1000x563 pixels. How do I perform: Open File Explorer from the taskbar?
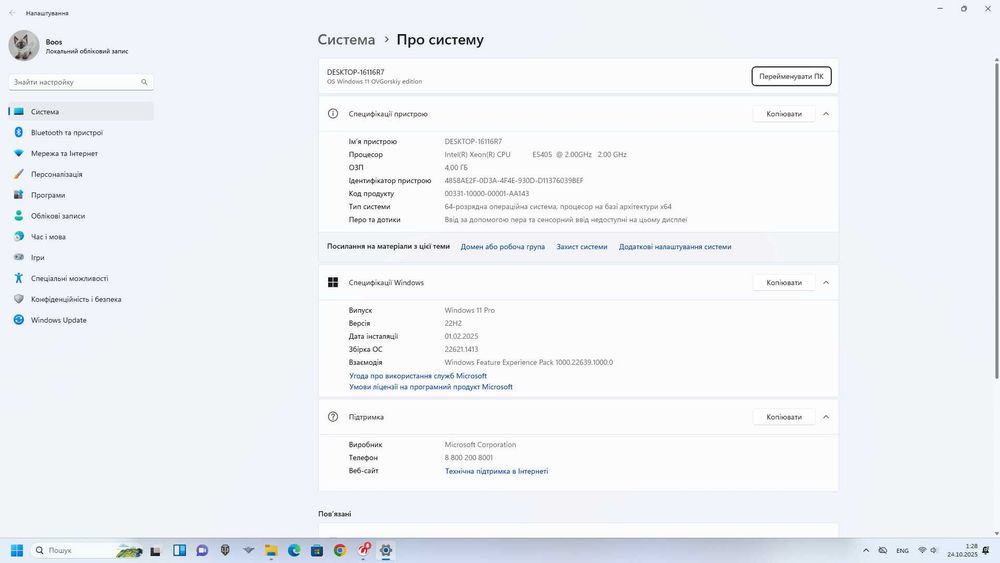(x=271, y=550)
